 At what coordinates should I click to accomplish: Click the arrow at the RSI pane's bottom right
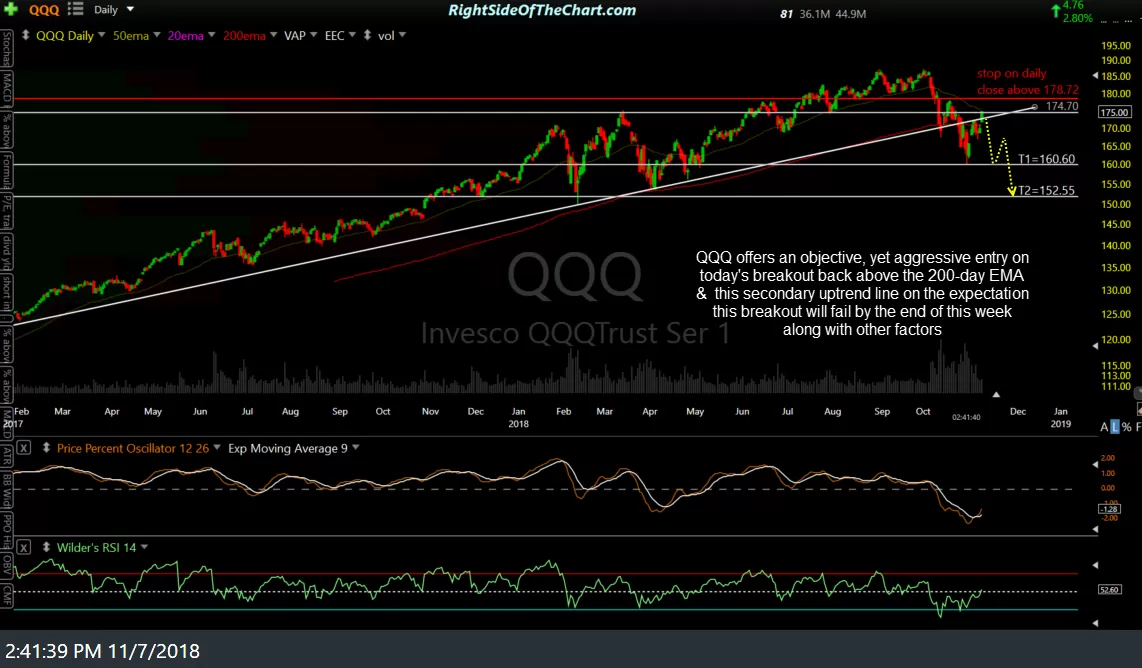tap(1095, 623)
